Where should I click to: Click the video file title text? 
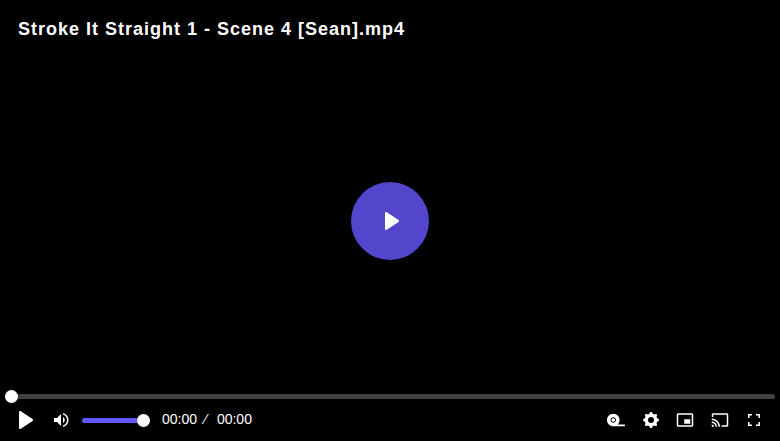pyautogui.click(x=211, y=29)
